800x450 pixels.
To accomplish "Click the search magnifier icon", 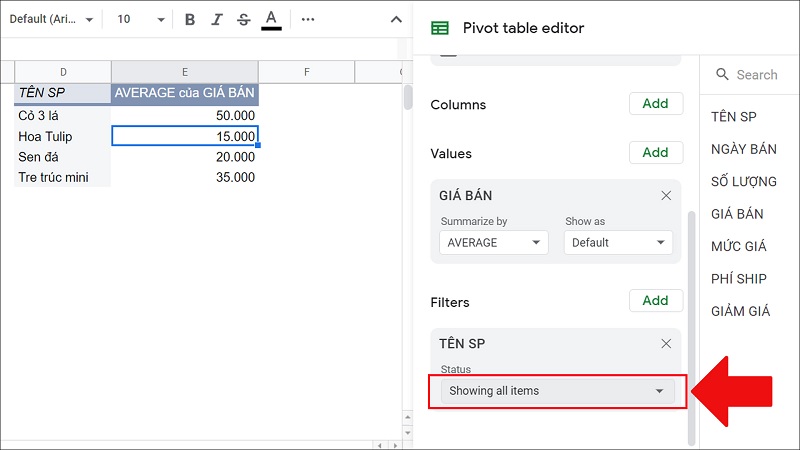I will 722,74.
